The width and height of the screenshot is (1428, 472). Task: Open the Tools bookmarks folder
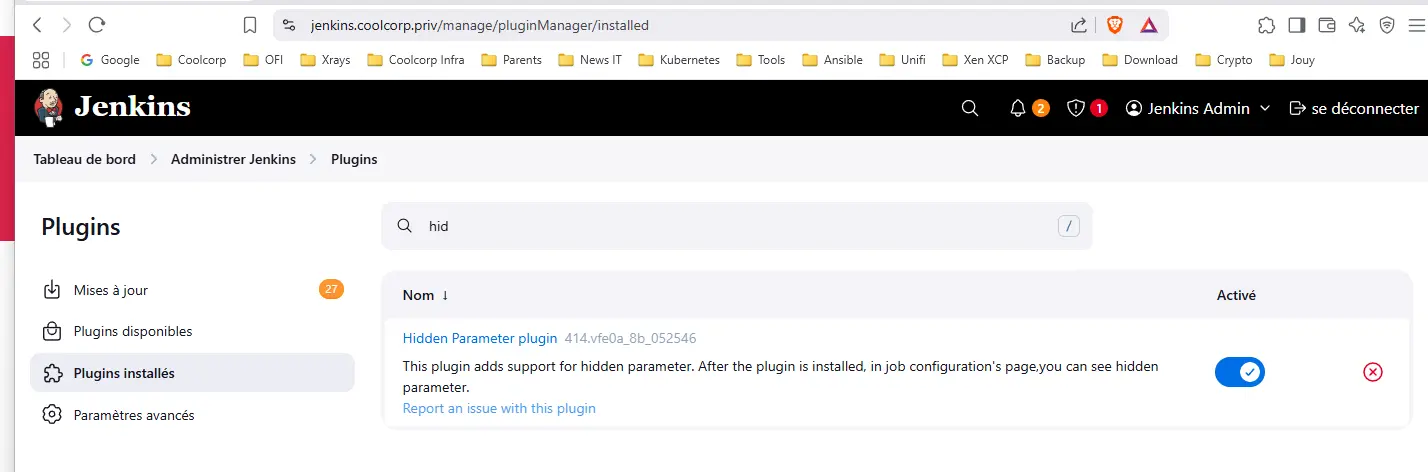tap(761, 60)
